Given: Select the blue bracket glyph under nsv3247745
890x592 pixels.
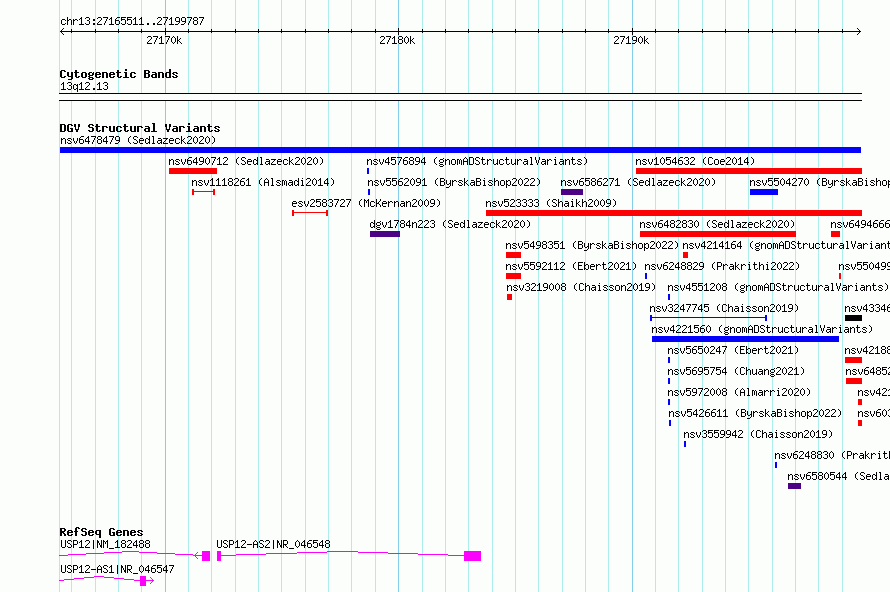Looking at the screenshot, I should 708,318.
